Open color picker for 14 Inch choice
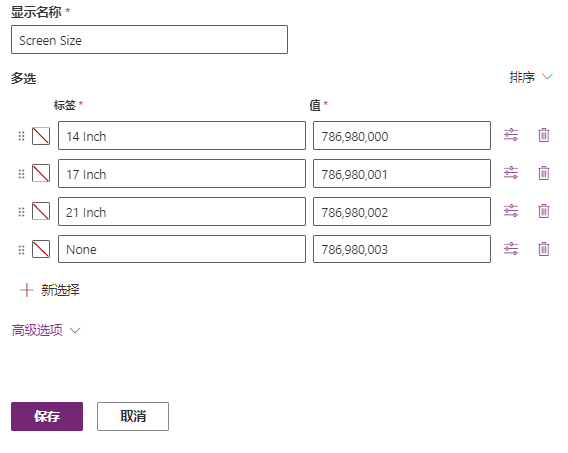Image resolution: width=568 pixels, height=453 pixels. click(41, 136)
